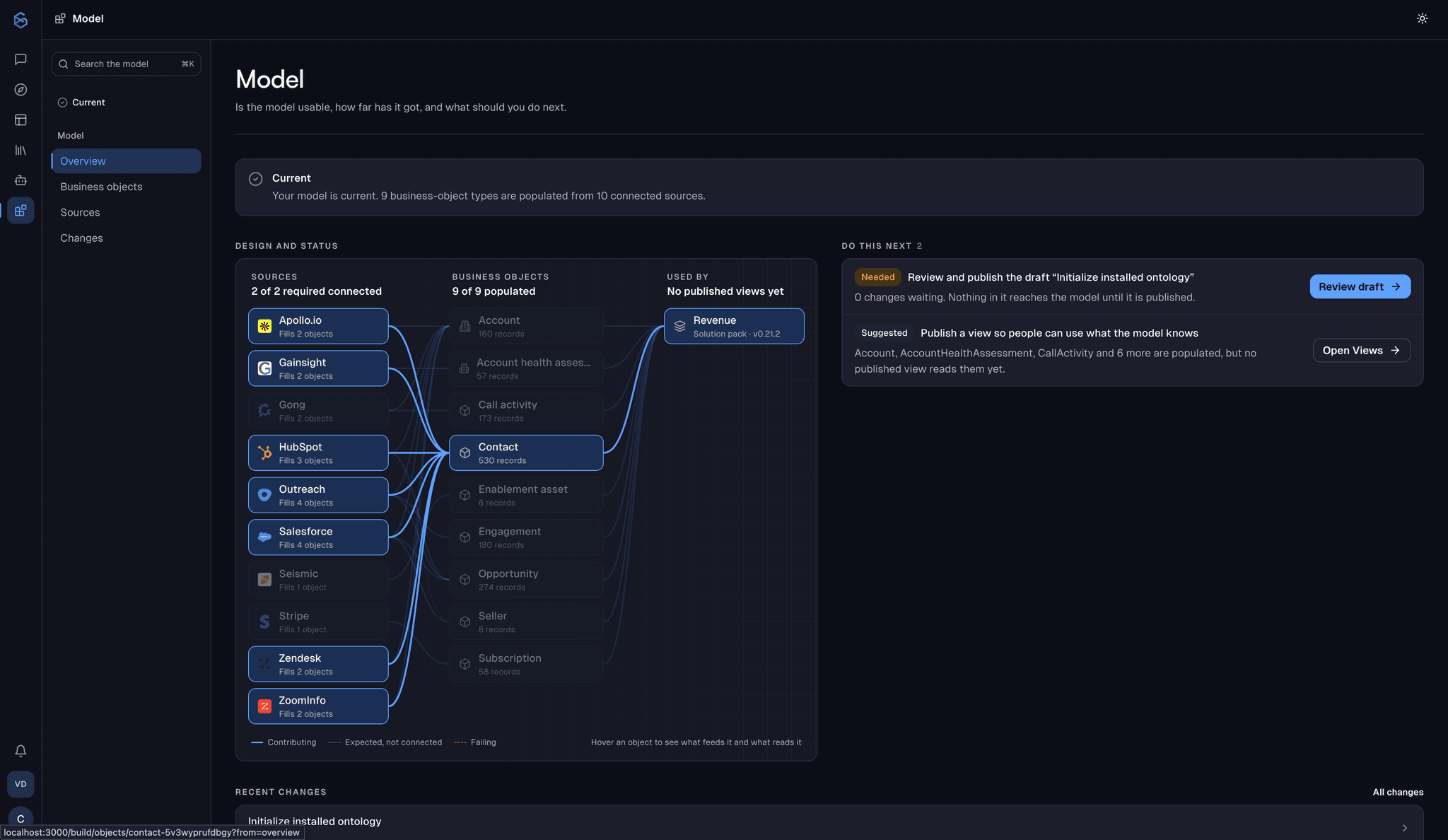Click "Expected, not connected" legend entry
Image resolution: width=1448 pixels, height=840 pixels.
[385, 742]
